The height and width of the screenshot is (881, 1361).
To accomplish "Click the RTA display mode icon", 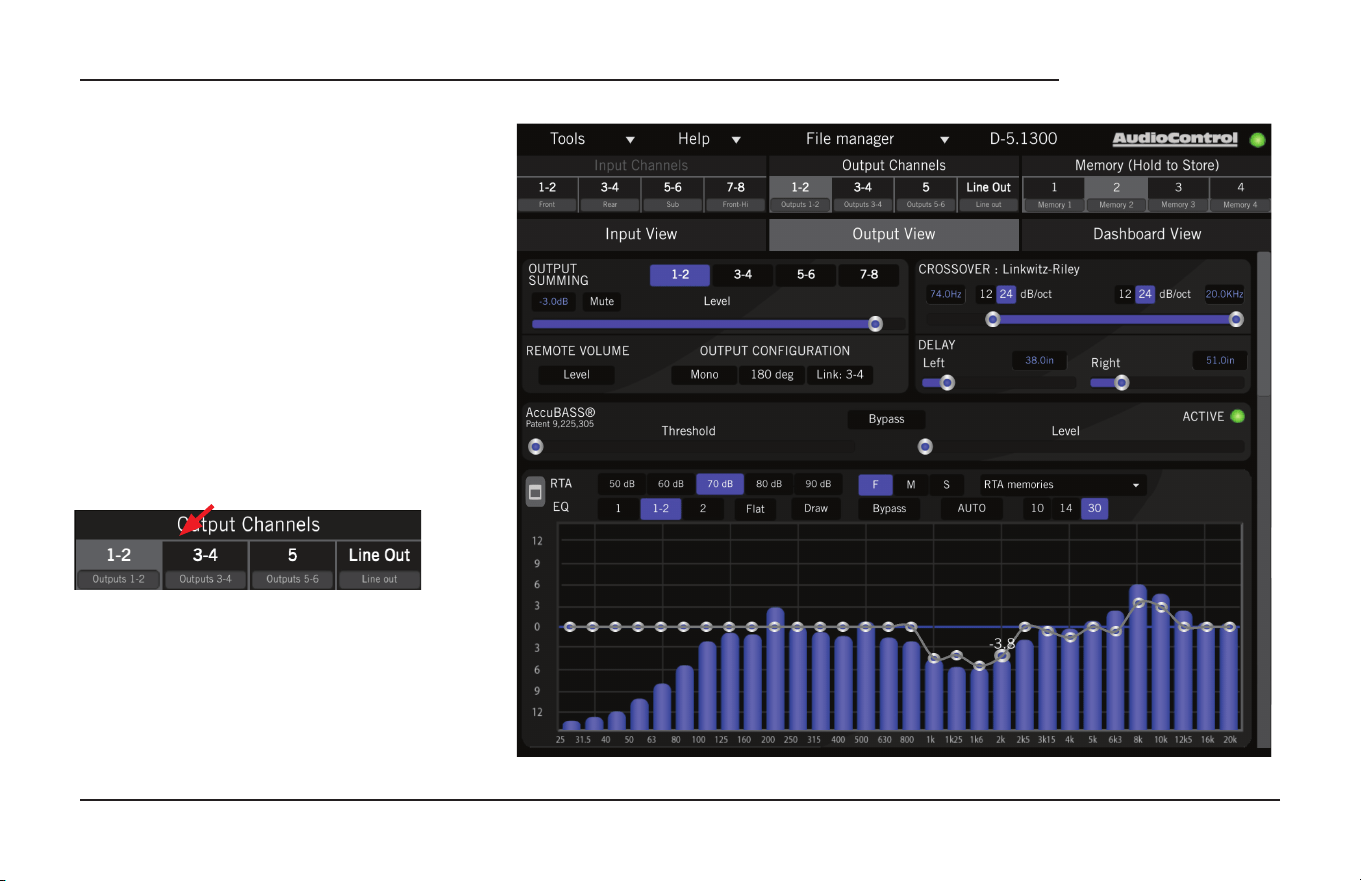I will [535, 491].
